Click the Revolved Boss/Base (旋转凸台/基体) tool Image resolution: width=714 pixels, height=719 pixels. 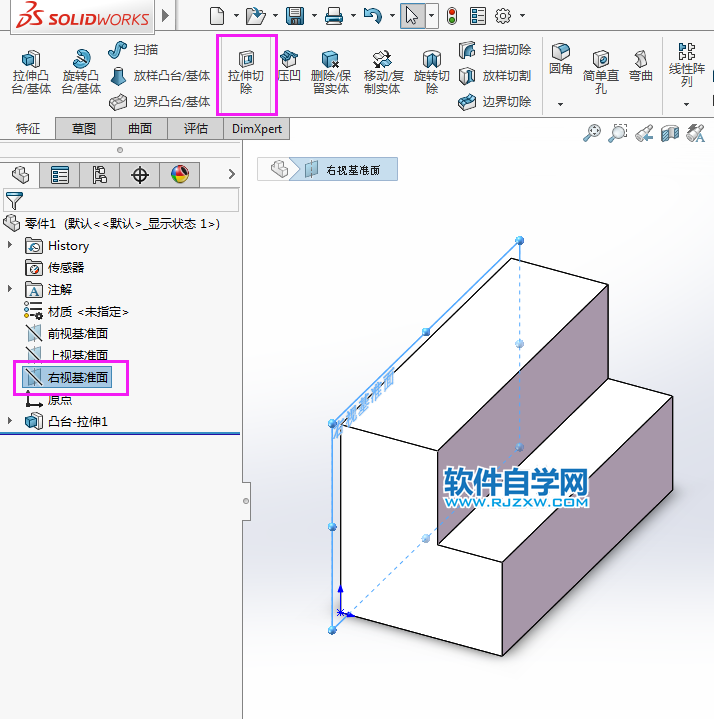[81, 72]
